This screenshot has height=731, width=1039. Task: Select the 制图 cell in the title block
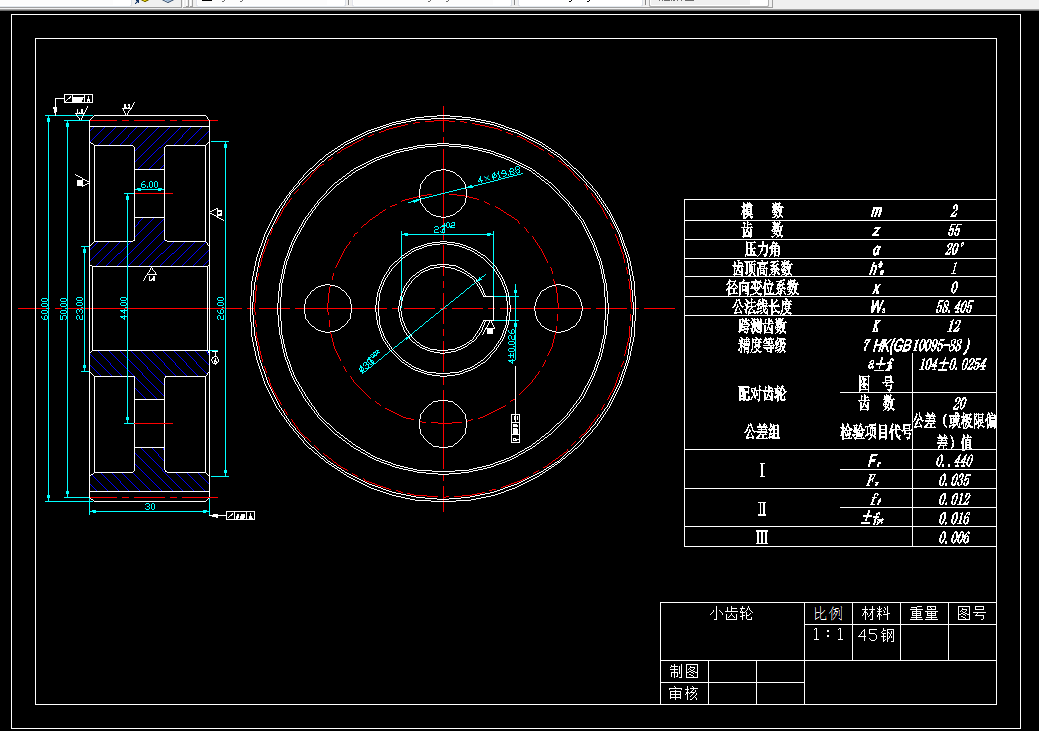click(684, 671)
